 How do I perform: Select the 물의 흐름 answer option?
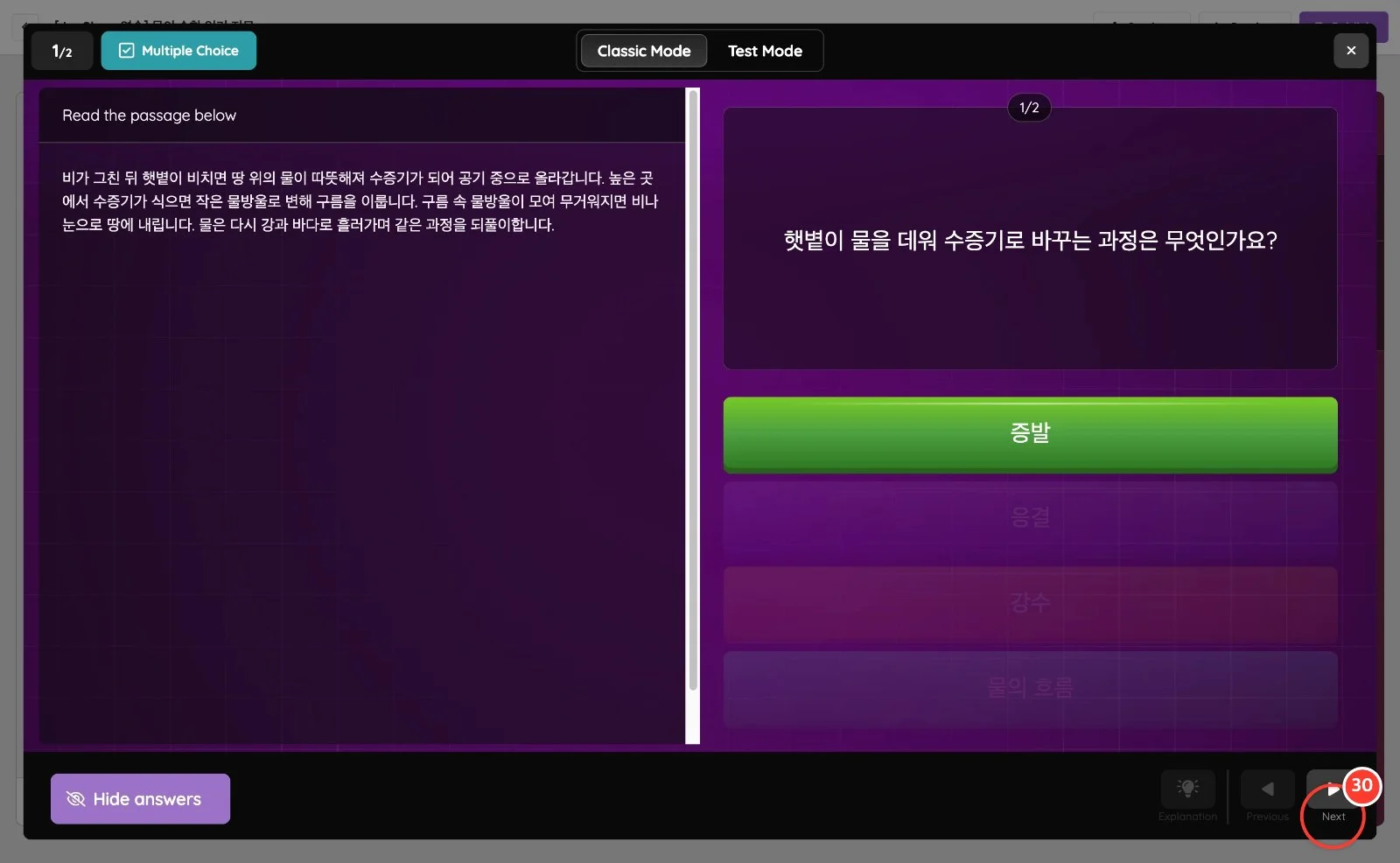click(1030, 688)
